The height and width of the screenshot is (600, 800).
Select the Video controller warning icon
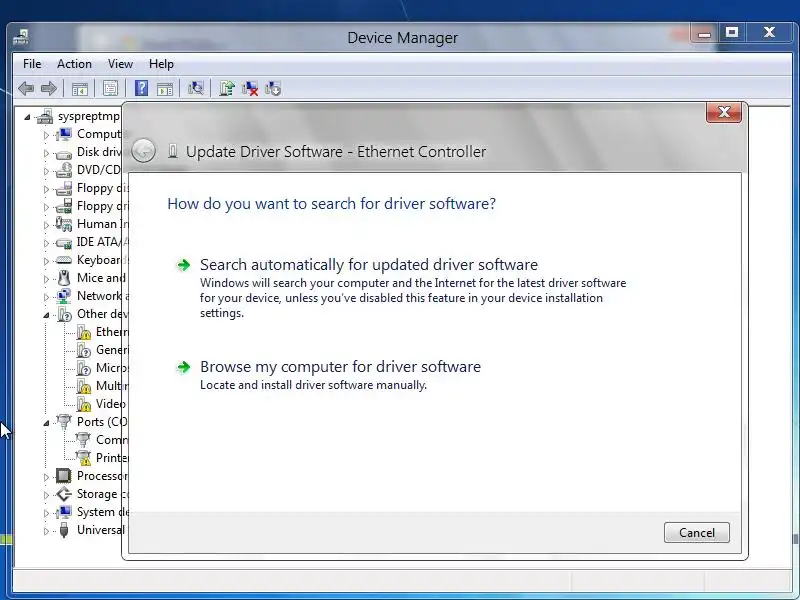[83, 404]
